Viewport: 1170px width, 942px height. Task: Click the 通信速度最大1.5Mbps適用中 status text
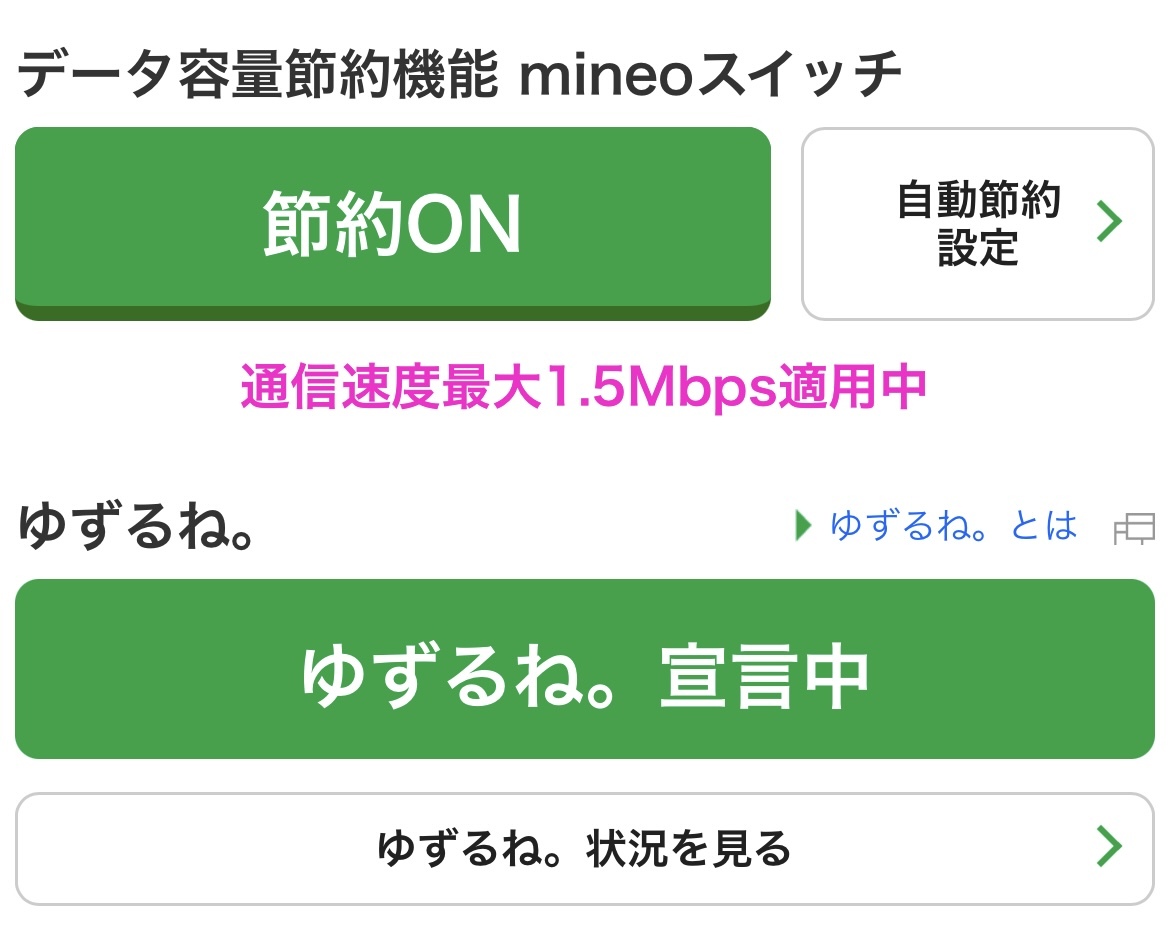(x=584, y=388)
